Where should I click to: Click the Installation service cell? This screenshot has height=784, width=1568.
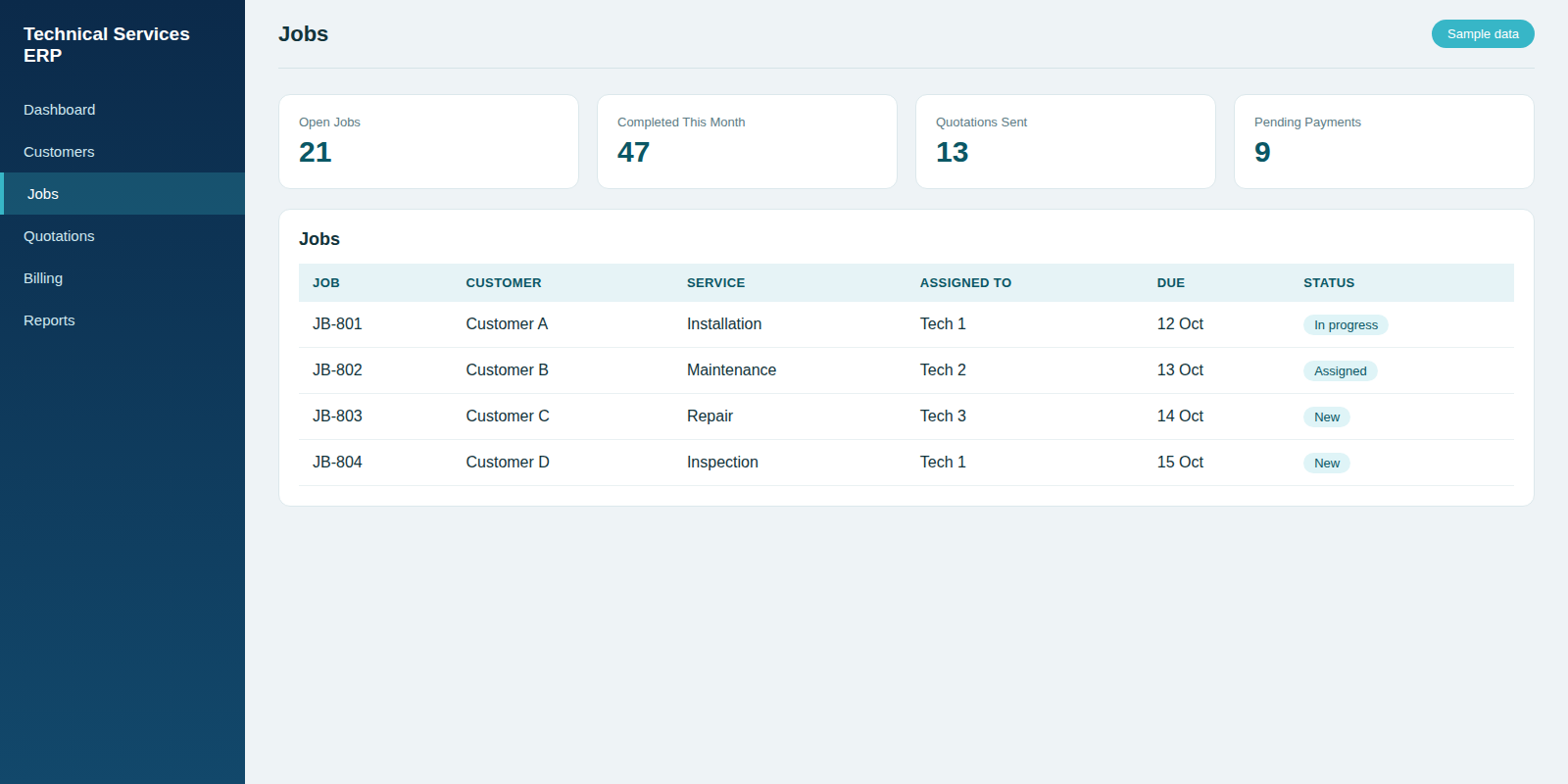click(724, 324)
